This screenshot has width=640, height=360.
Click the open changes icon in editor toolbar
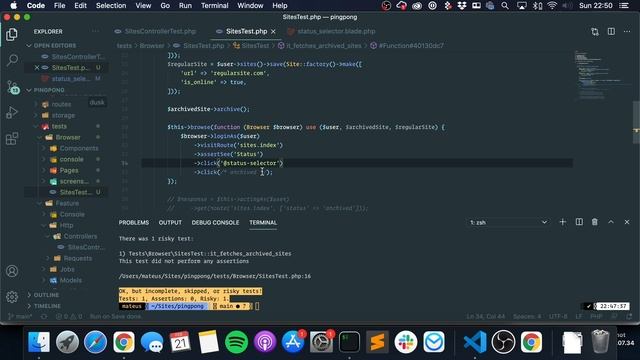pyautogui.click(x=595, y=31)
